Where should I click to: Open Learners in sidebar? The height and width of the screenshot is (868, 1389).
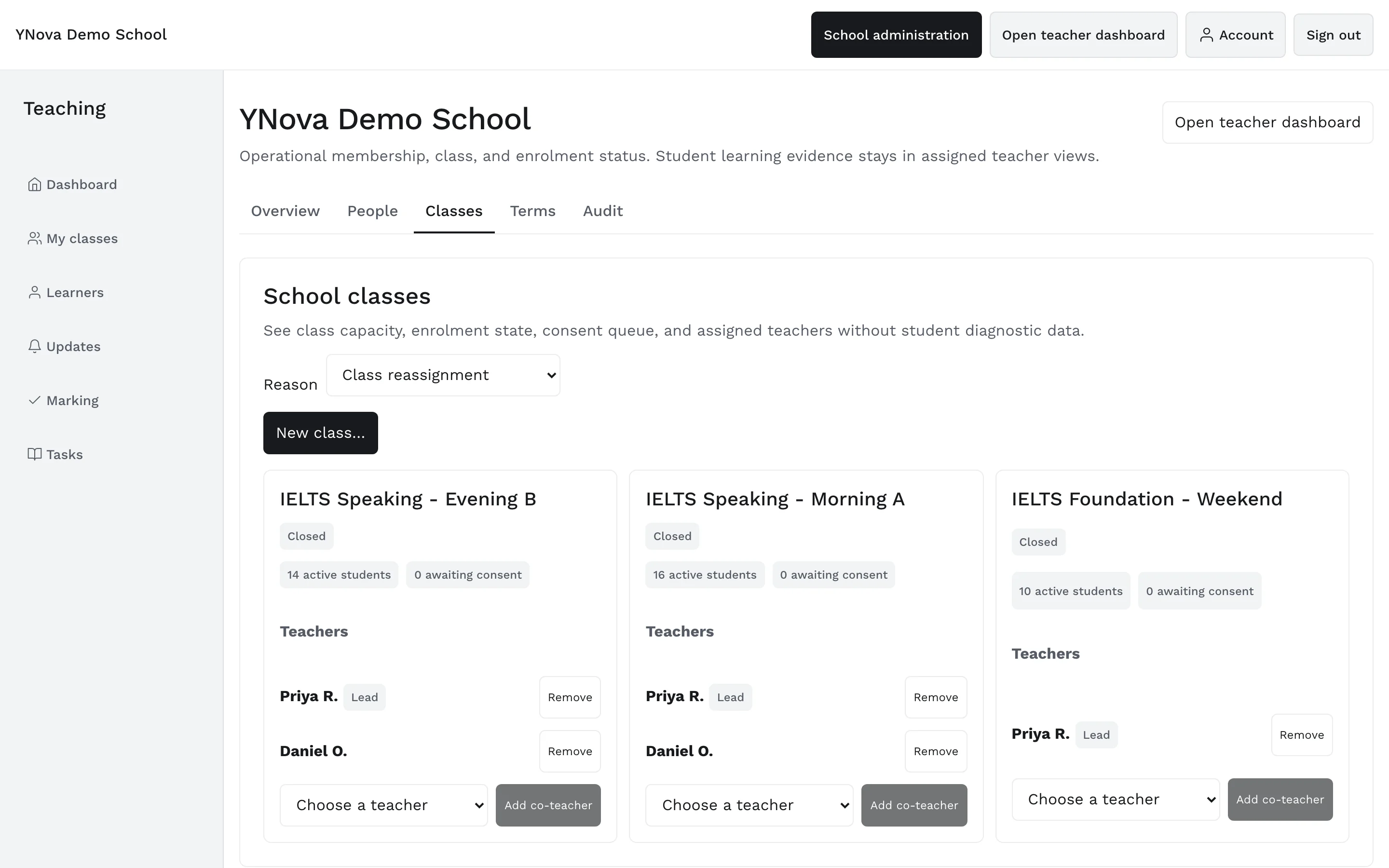coord(75,292)
